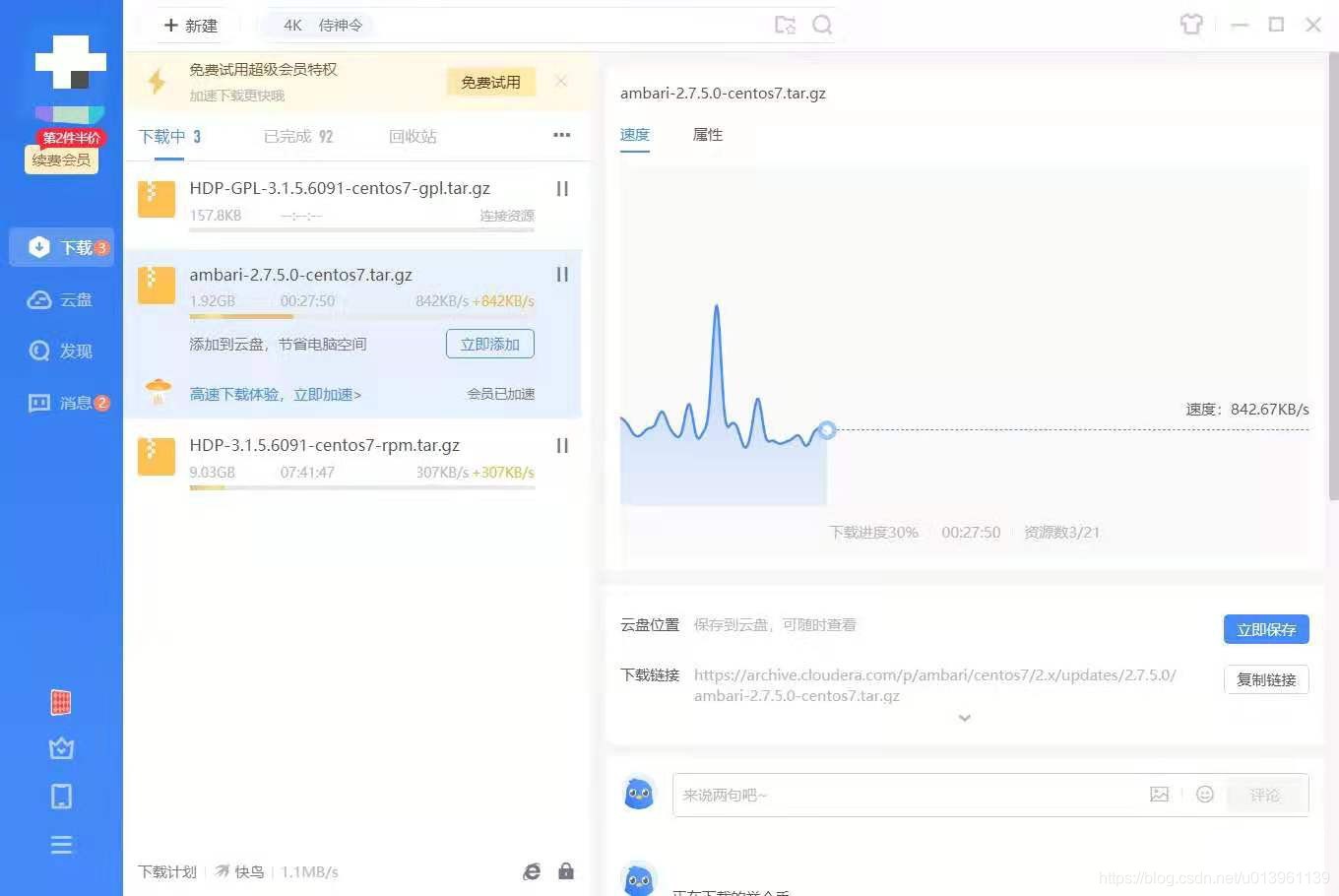Click the ambari download progress bar
This screenshot has width=1339, height=896.
pyautogui.click(x=362, y=316)
